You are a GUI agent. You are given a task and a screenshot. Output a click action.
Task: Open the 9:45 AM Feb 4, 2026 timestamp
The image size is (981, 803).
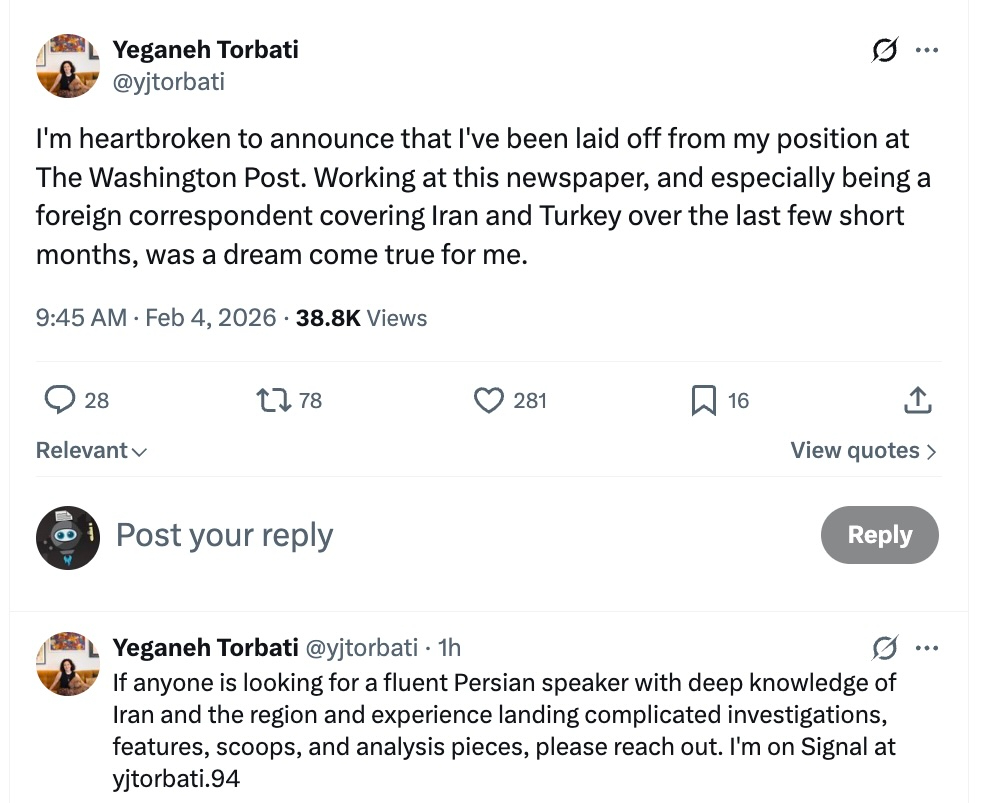[x=155, y=318]
